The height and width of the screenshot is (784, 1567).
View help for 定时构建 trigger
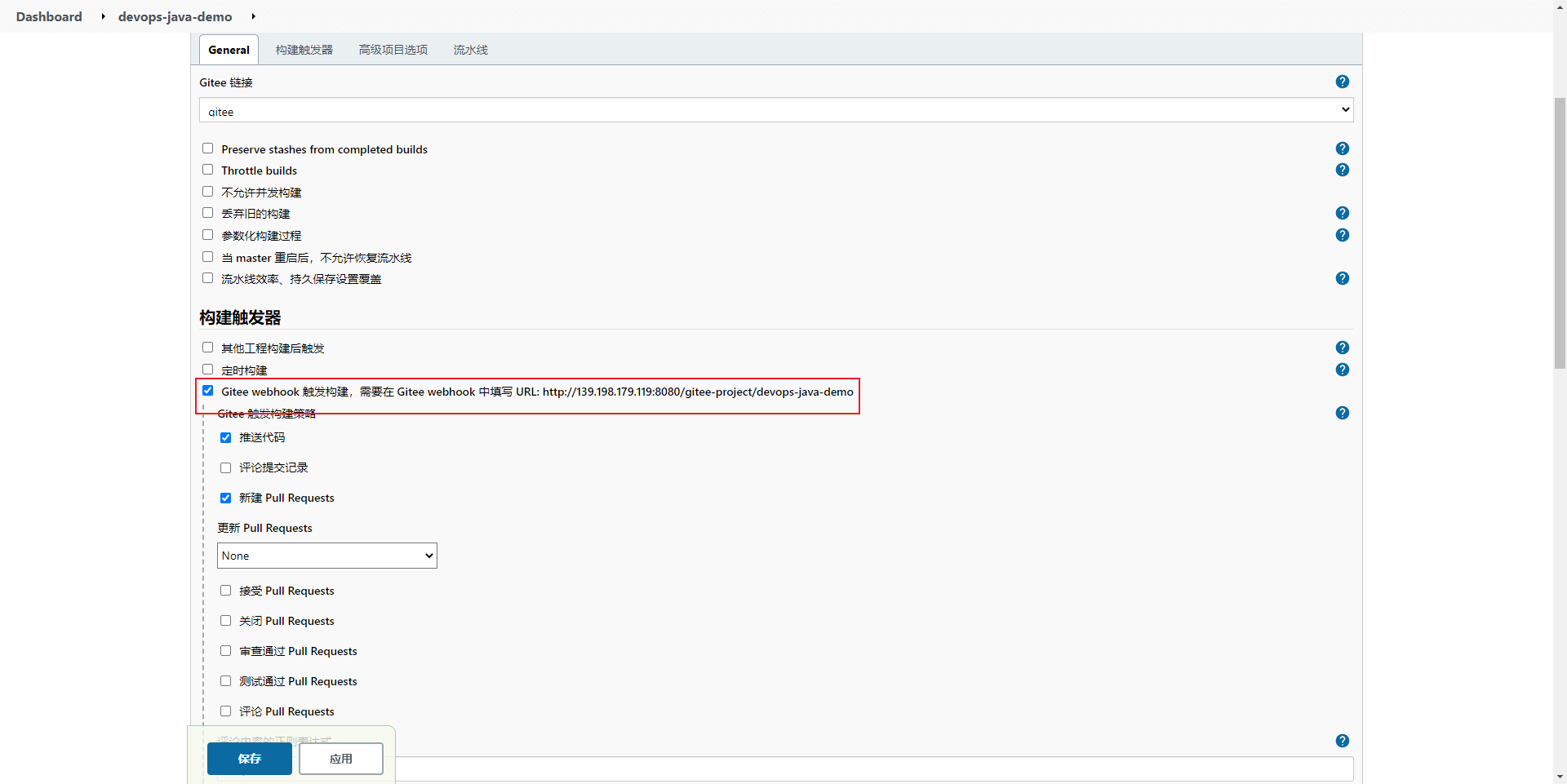[x=1342, y=370]
